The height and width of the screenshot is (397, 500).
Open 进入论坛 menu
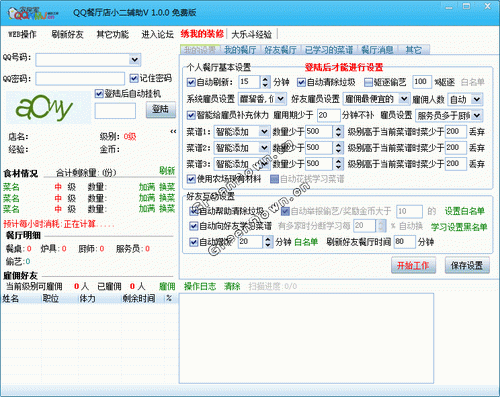pyautogui.click(x=157, y=34)
